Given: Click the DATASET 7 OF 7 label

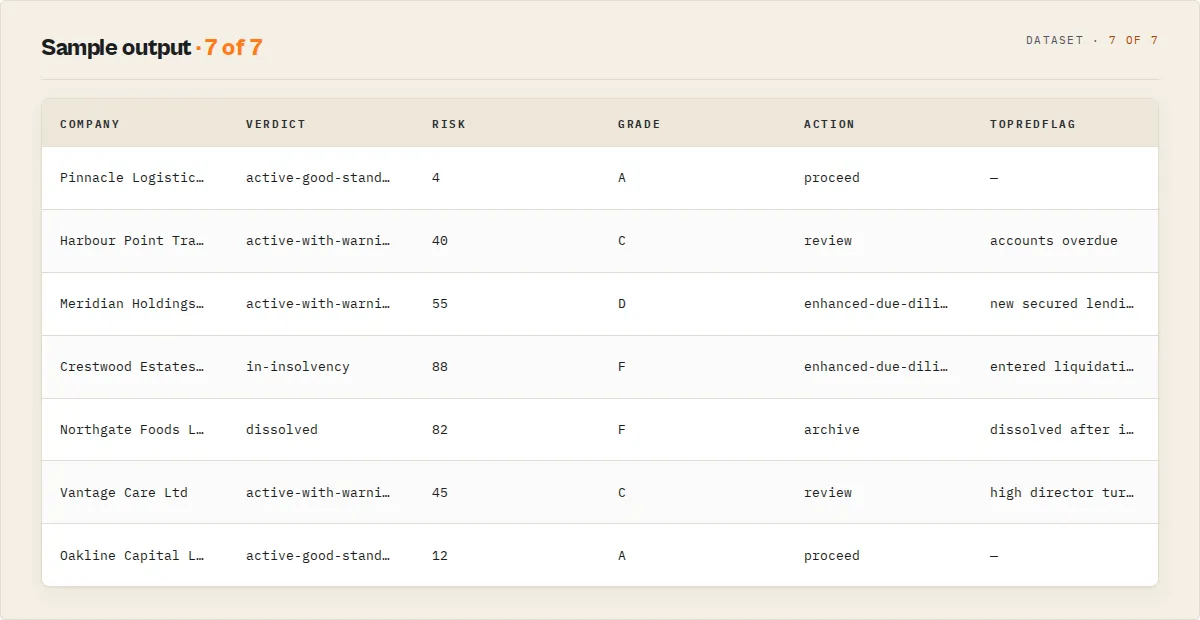Looking at the screenshot, I should 1092,41.
